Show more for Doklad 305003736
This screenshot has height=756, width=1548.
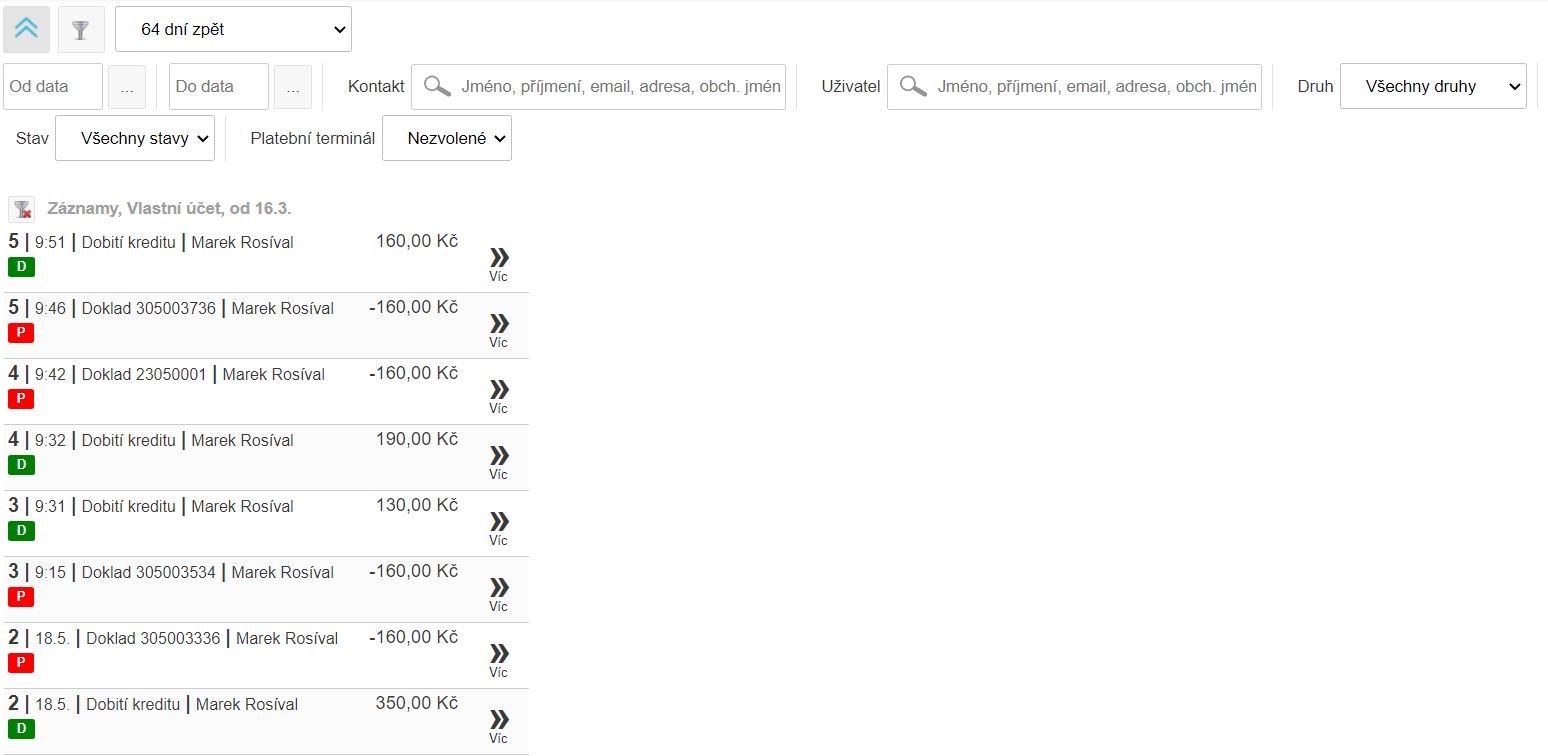[498, 330]
